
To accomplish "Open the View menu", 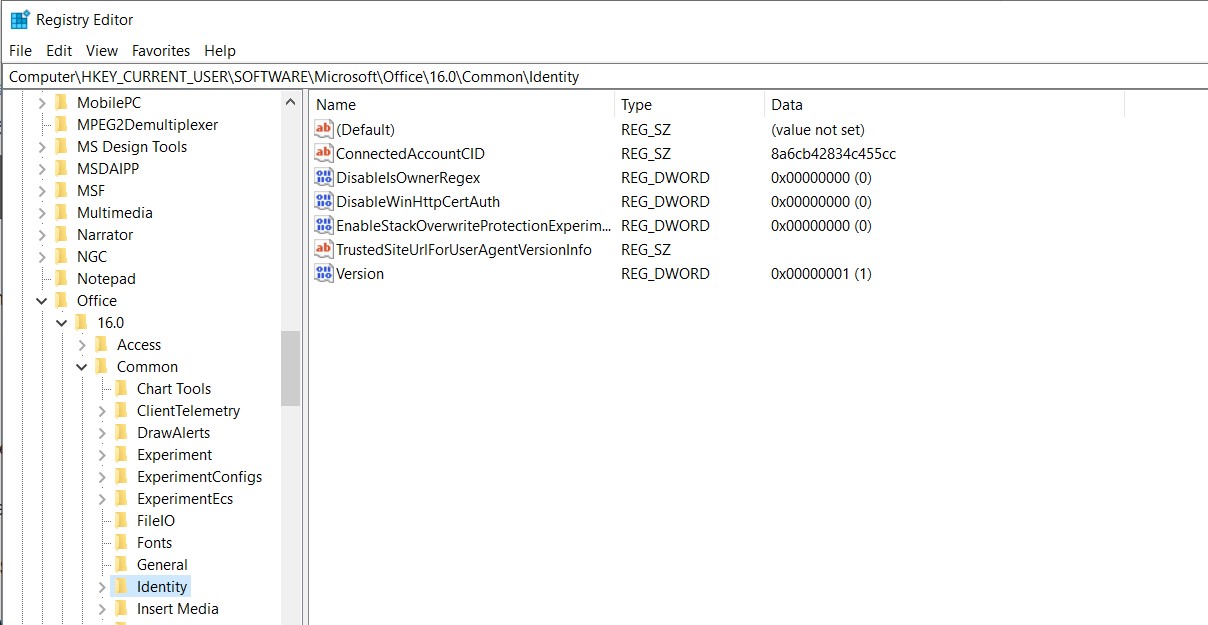I will pos(102,50).
